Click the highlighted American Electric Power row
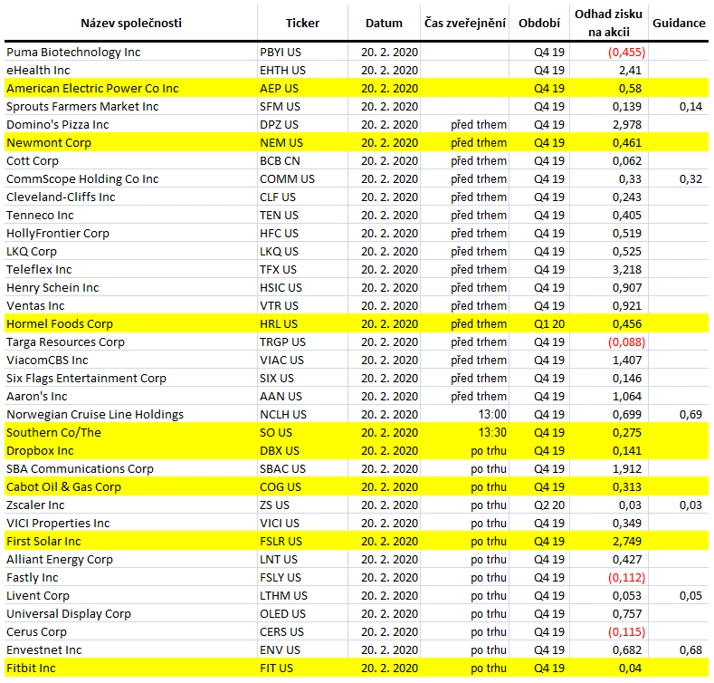Screen dimensions: 714x683 pyautogui.click(x=357, y=88)
